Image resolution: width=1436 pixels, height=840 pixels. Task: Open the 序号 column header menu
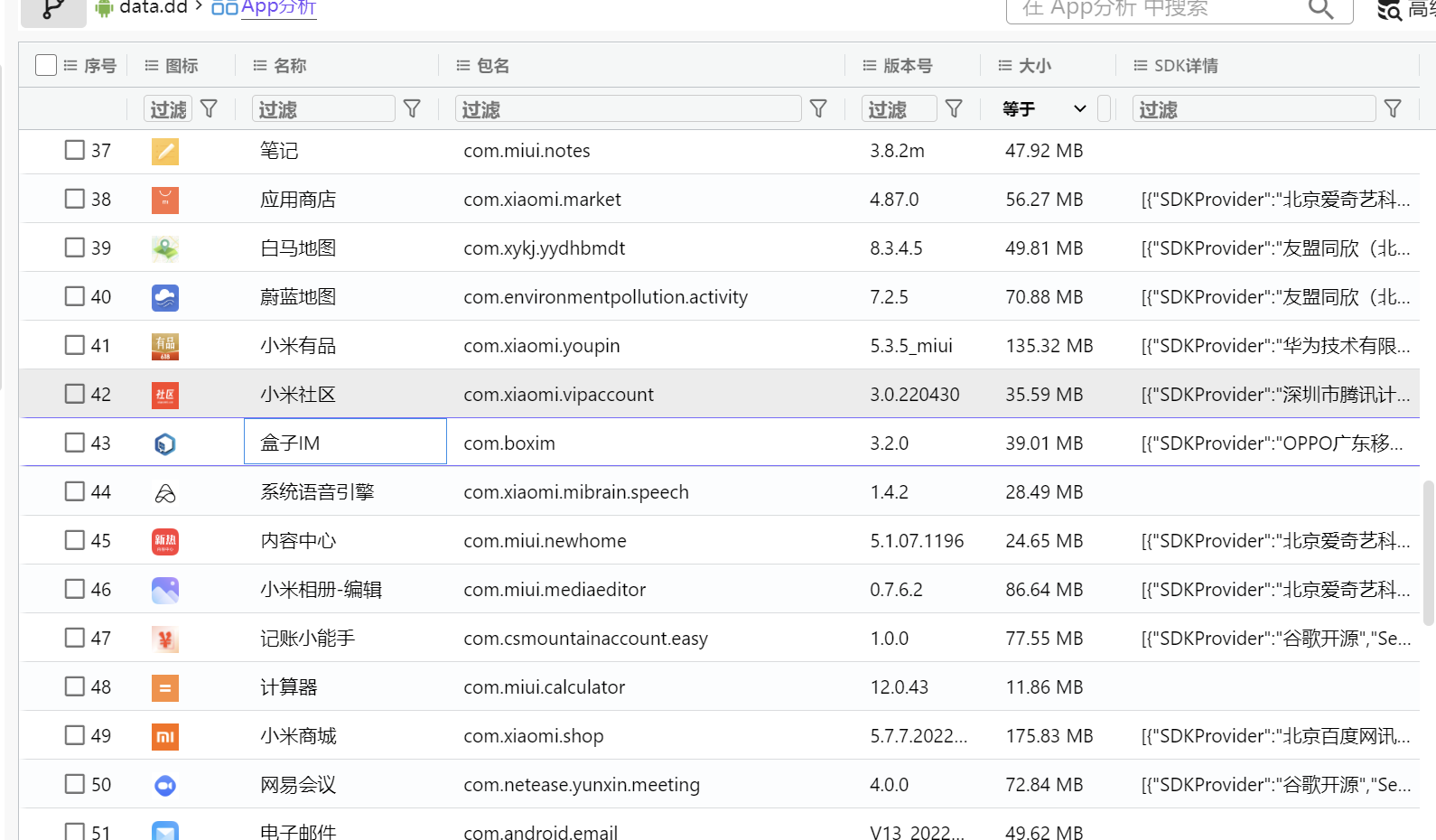[x=70, y=66]
